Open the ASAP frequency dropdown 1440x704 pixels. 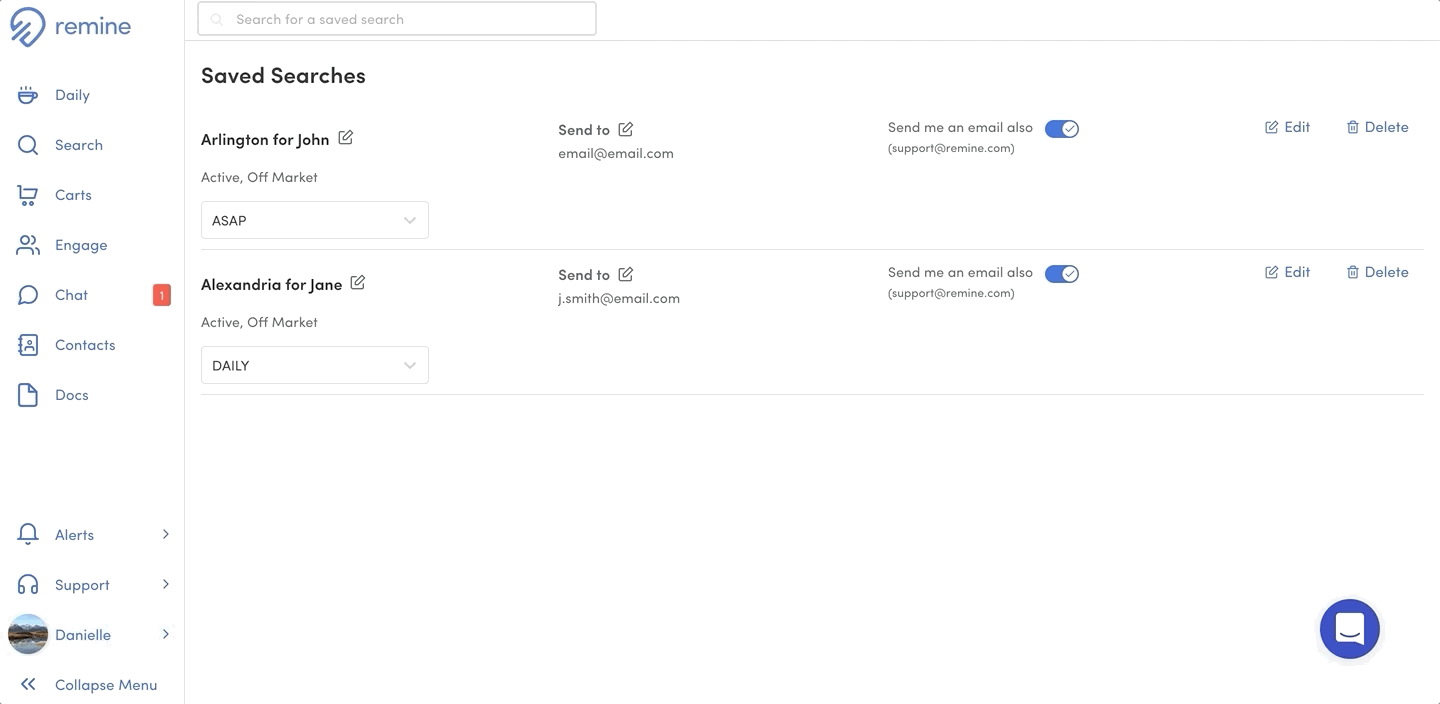(315, 220)
